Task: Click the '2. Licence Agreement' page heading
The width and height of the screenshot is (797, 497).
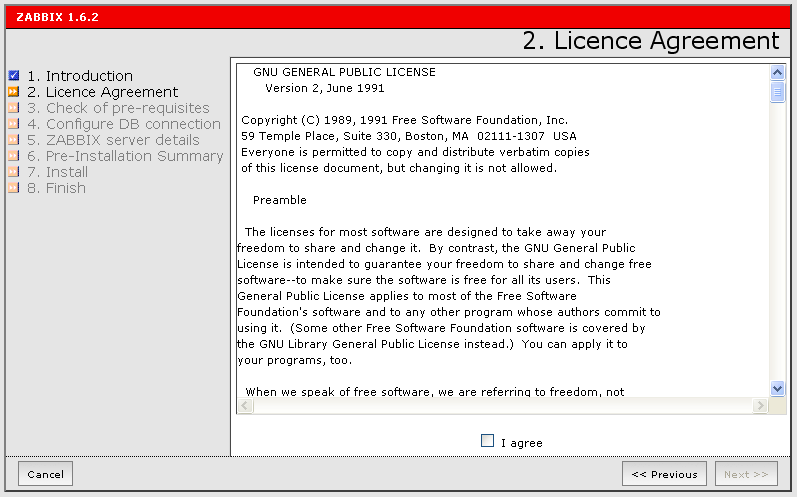Action: [x=651, y=41]
